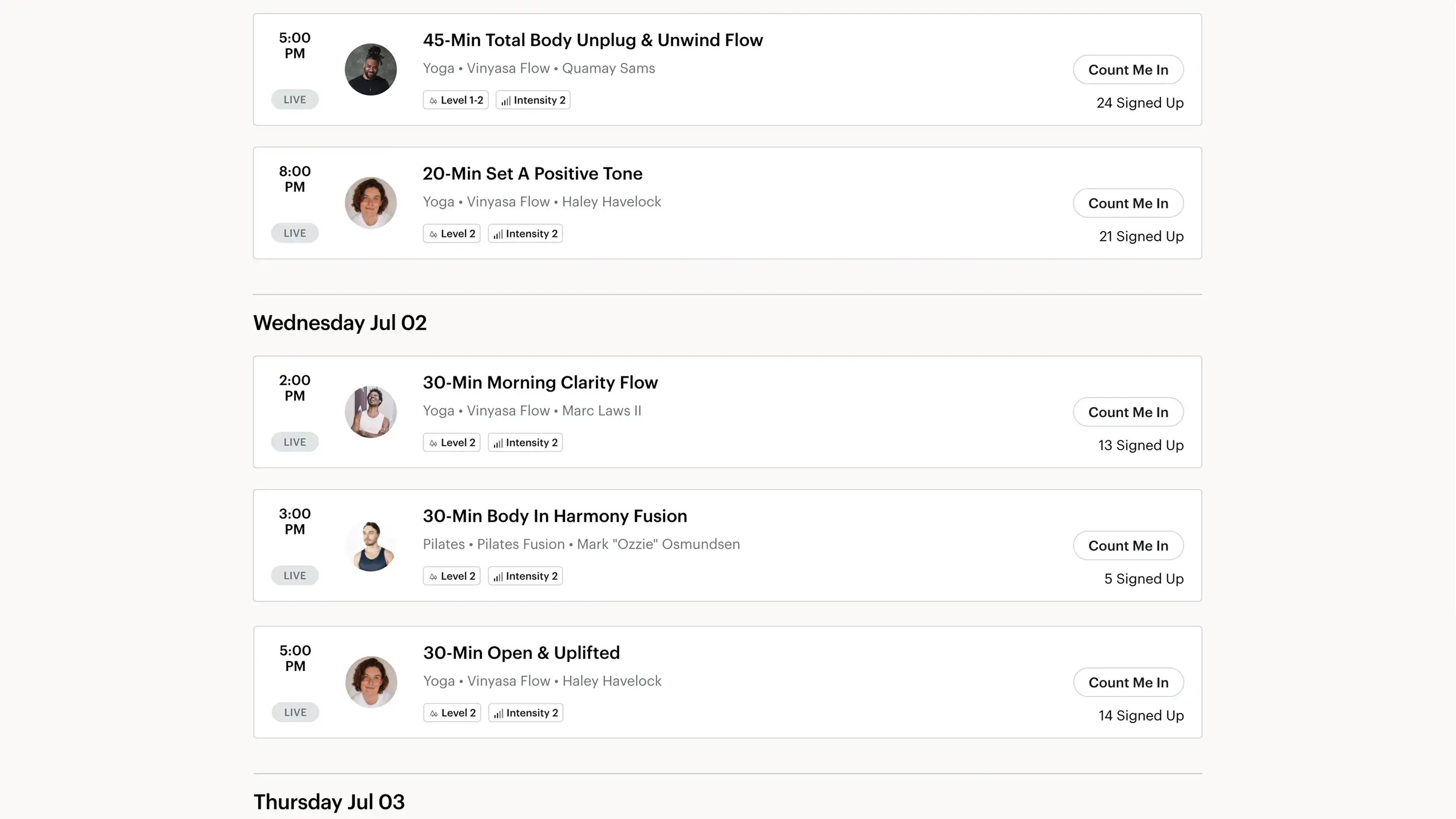Click Marc Laws II instructor avatar
The width and height of the screenshot is (1456, 819).
click(x=370, y=412)
